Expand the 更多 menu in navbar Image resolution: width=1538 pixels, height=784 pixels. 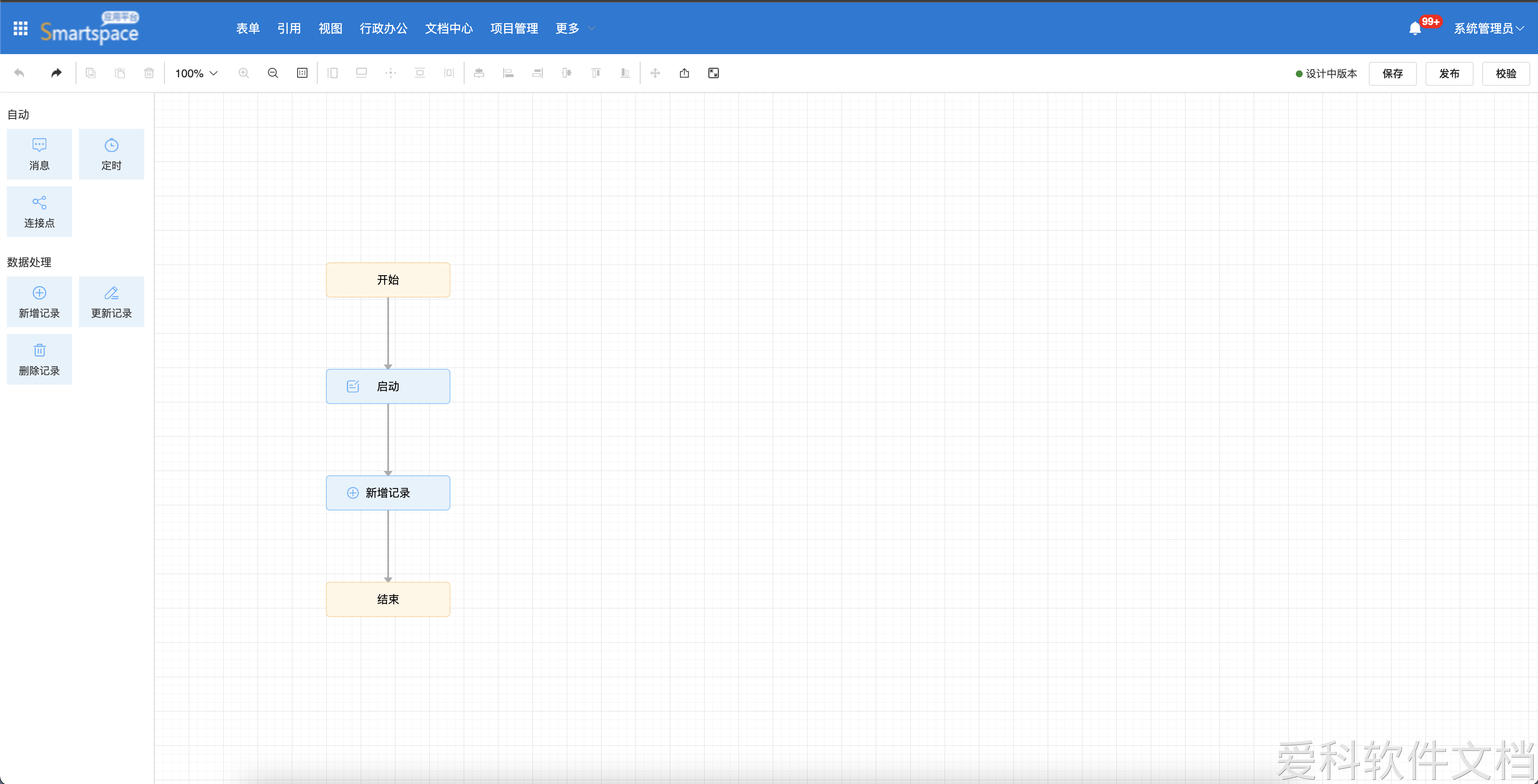(x=574, y=28)
